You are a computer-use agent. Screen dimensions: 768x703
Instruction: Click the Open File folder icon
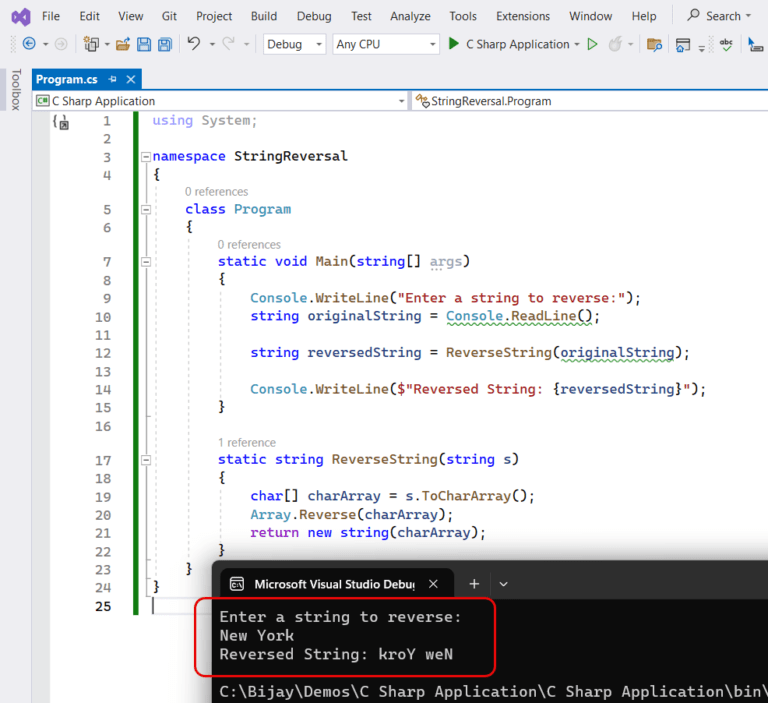122,45
